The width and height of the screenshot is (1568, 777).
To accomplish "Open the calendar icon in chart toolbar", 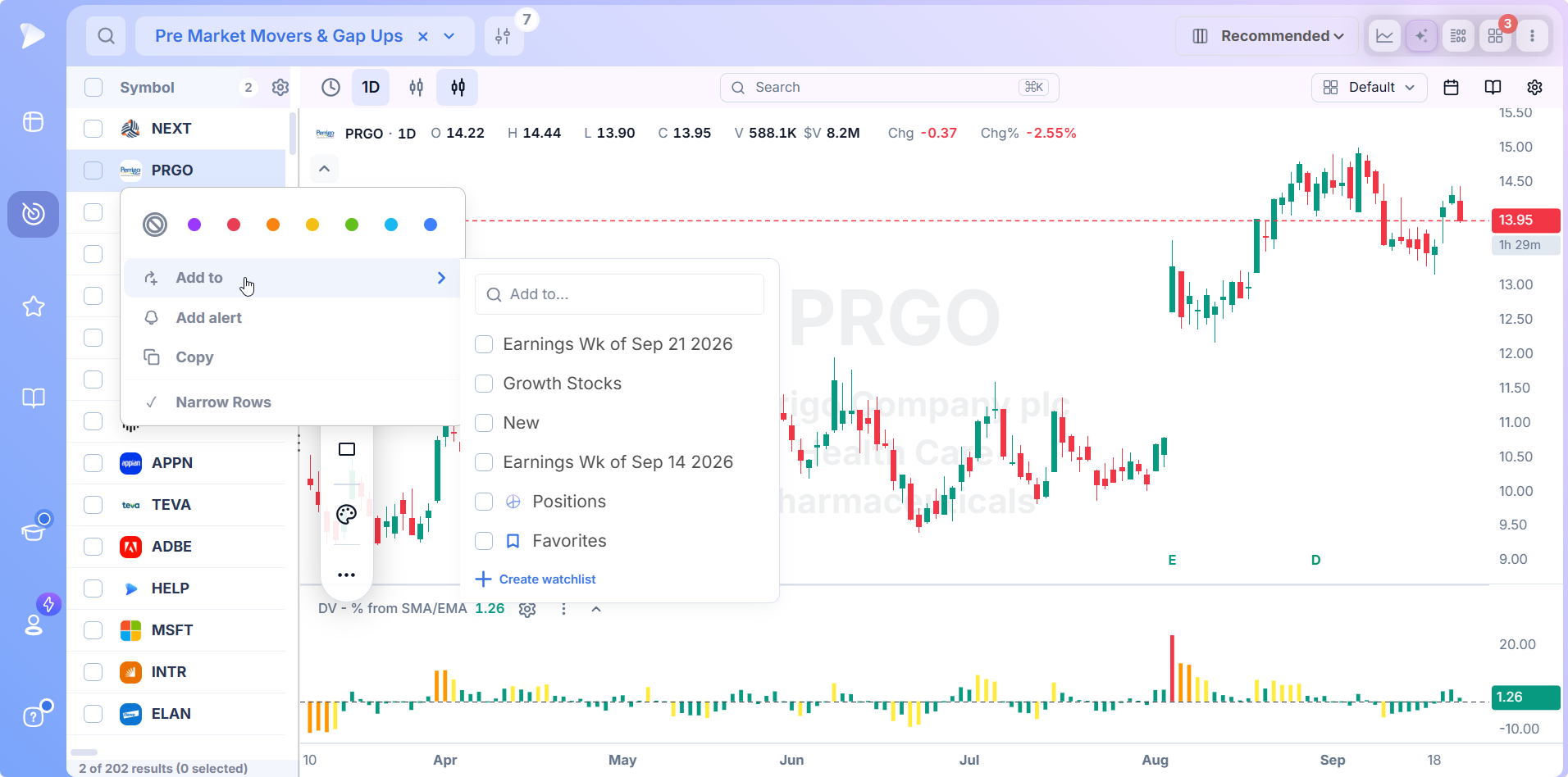I will [x=1451, y=88].
